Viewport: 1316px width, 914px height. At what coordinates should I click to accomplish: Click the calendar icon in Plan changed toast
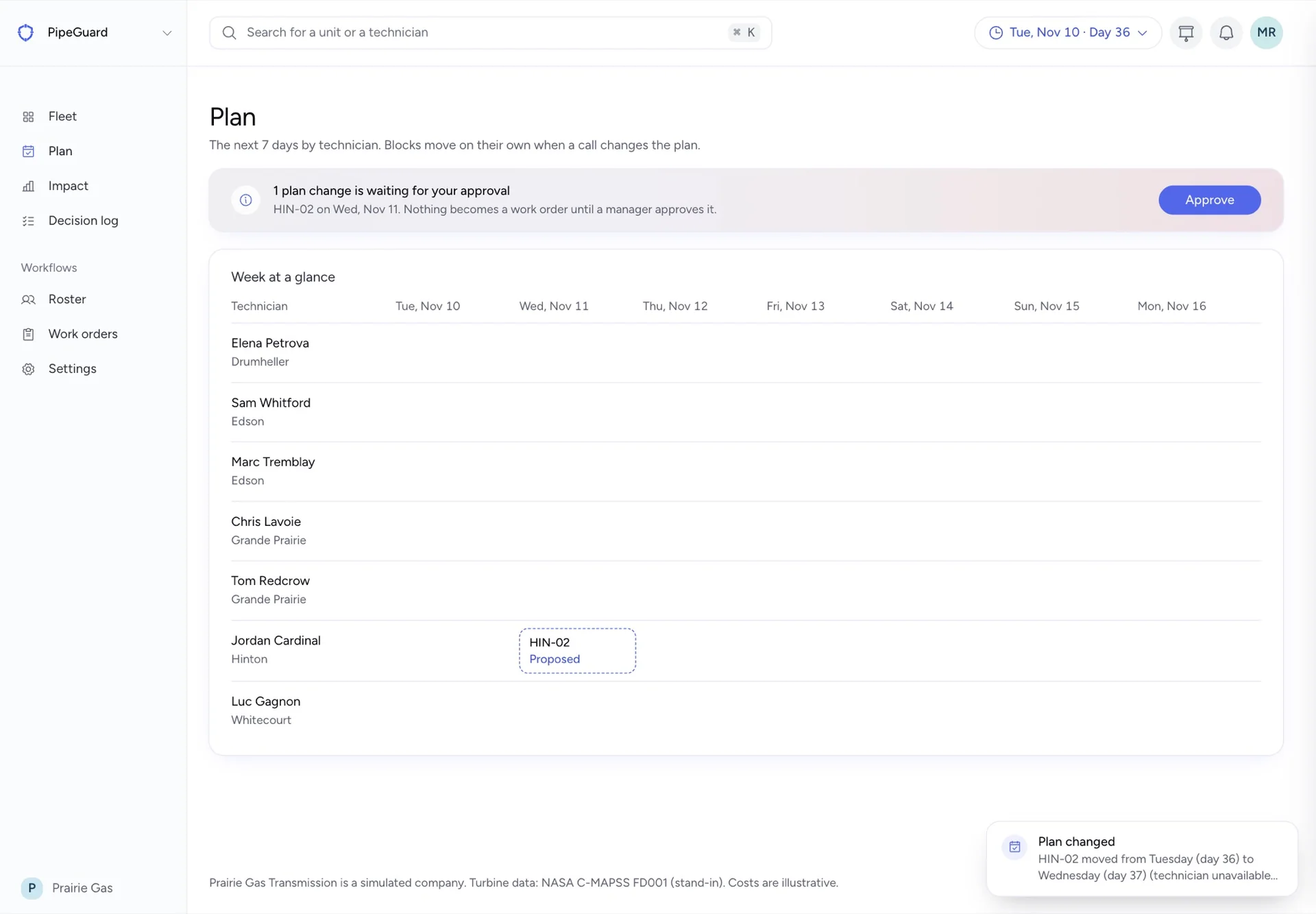coord(1014,847)
